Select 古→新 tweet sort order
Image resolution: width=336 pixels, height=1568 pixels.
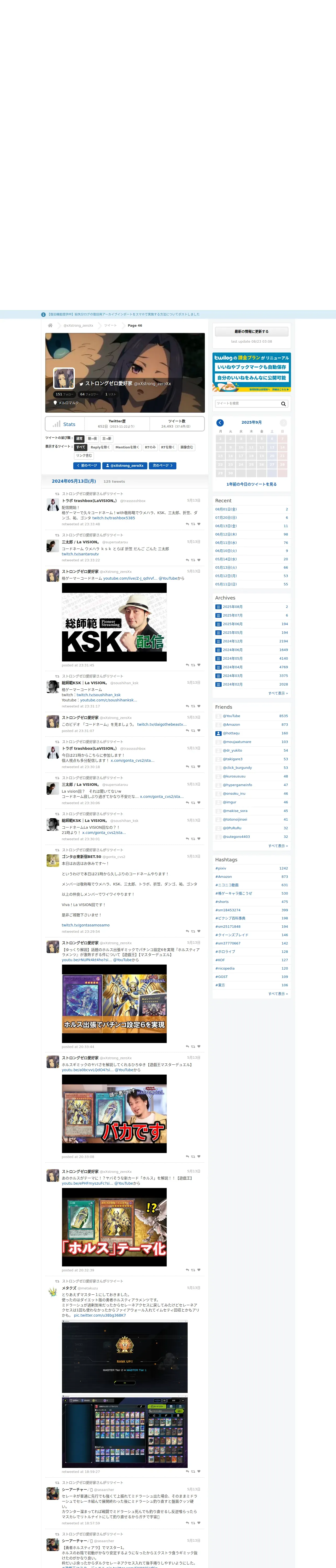107,439
